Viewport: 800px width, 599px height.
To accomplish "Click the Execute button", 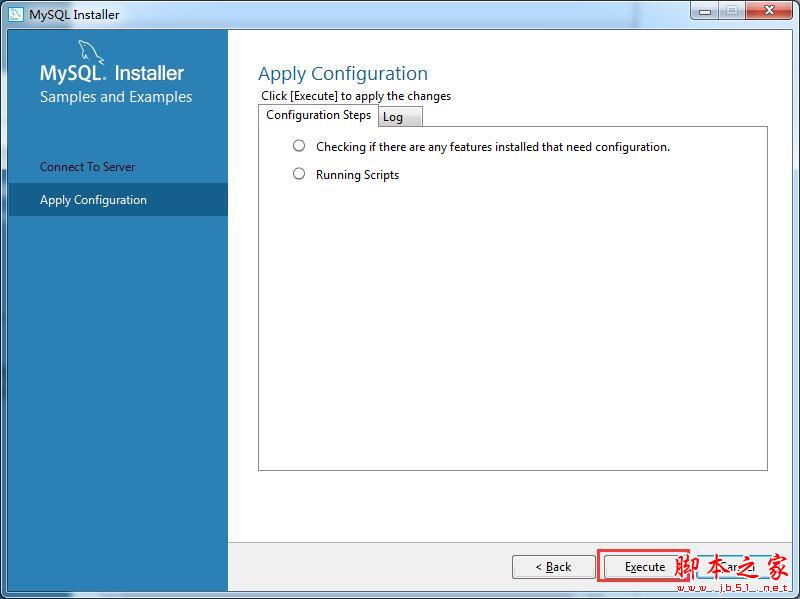I will pos(645,567).
